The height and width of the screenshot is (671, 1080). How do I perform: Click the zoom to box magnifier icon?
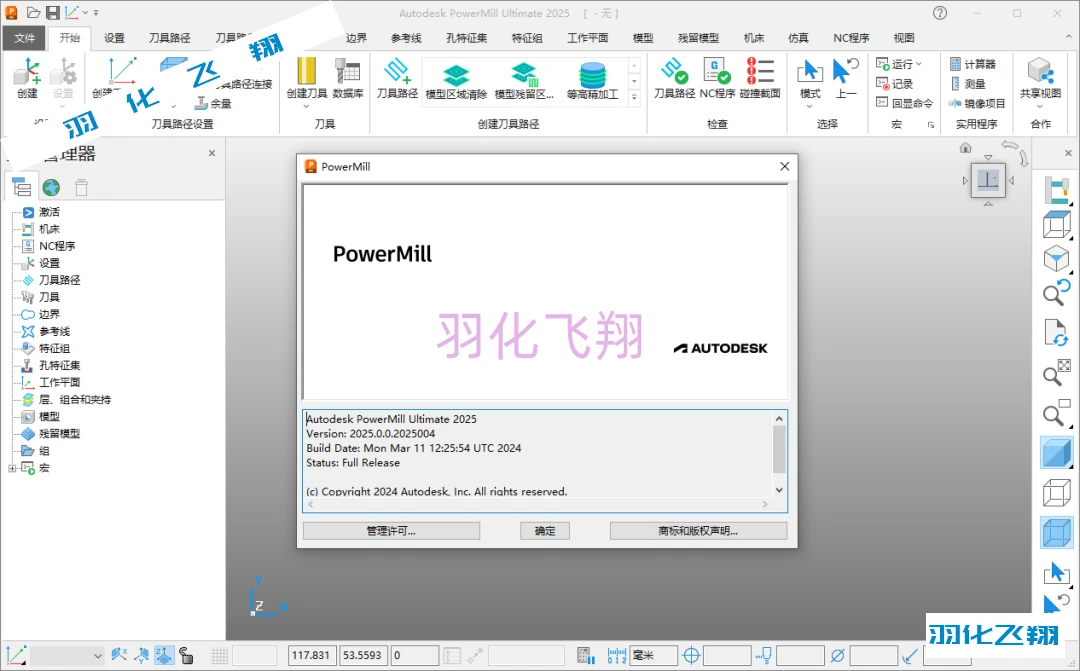click(x=1056, y=413)
